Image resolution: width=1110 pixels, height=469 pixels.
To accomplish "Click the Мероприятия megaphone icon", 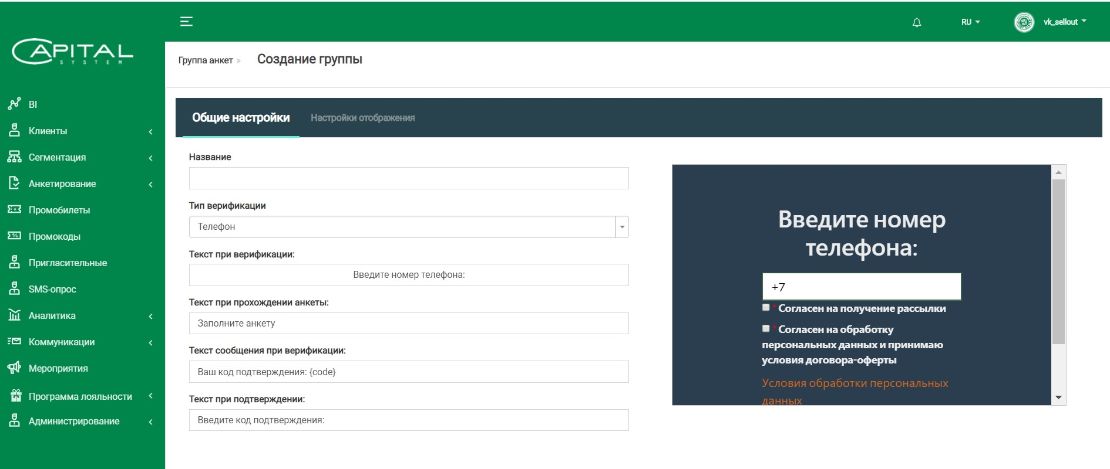I will [x=13, y=368].
